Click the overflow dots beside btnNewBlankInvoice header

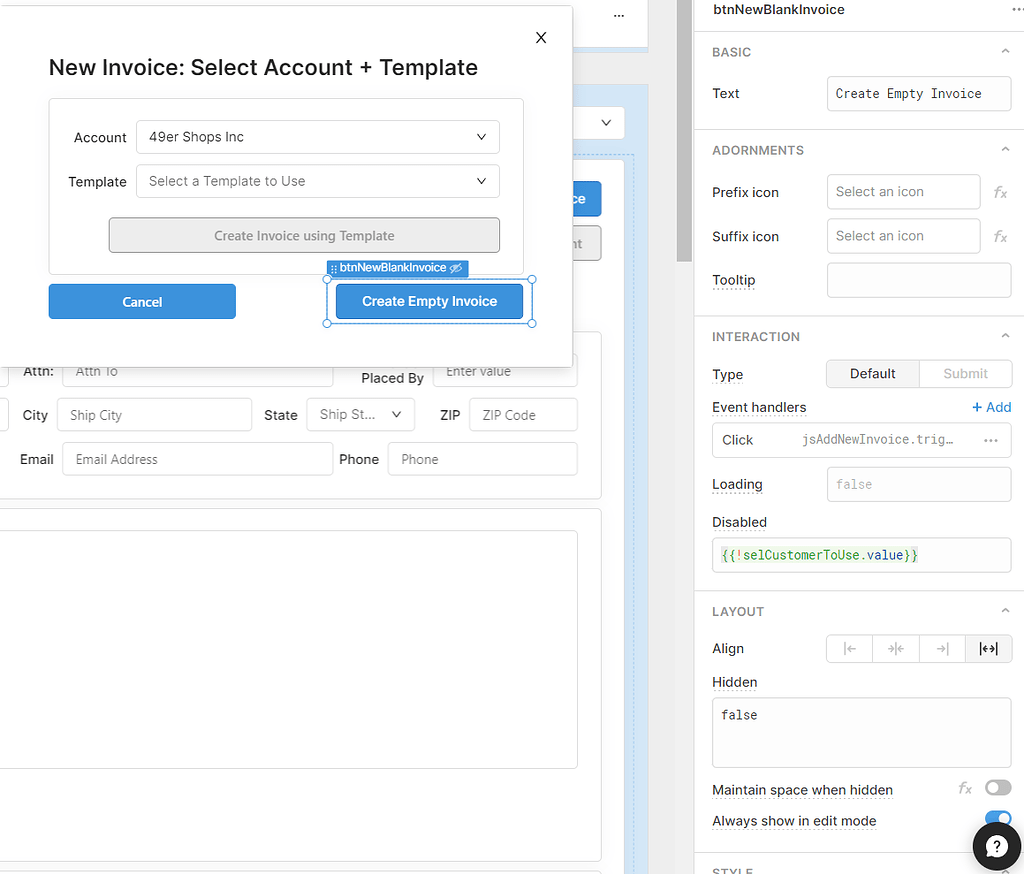(1017, 9)
